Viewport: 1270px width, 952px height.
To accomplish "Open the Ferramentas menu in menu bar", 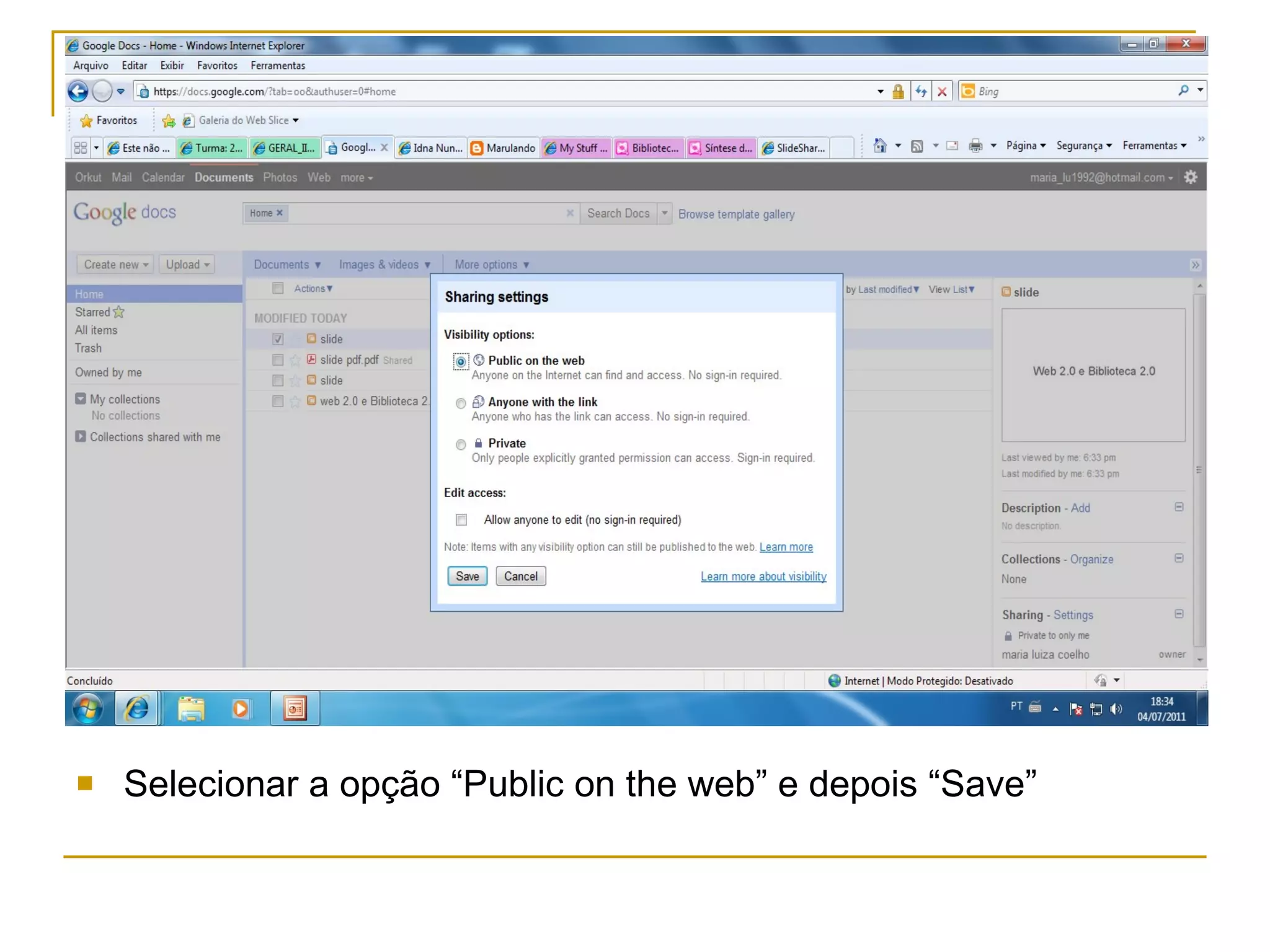I will (x=278, y=66).
